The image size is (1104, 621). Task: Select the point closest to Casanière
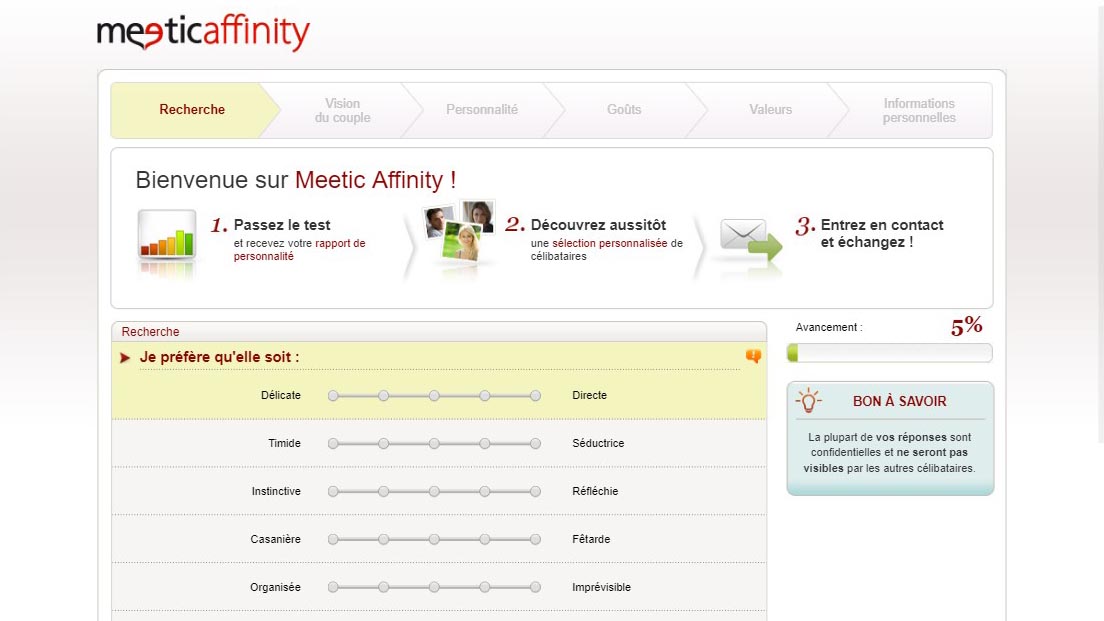click(333, 539)
